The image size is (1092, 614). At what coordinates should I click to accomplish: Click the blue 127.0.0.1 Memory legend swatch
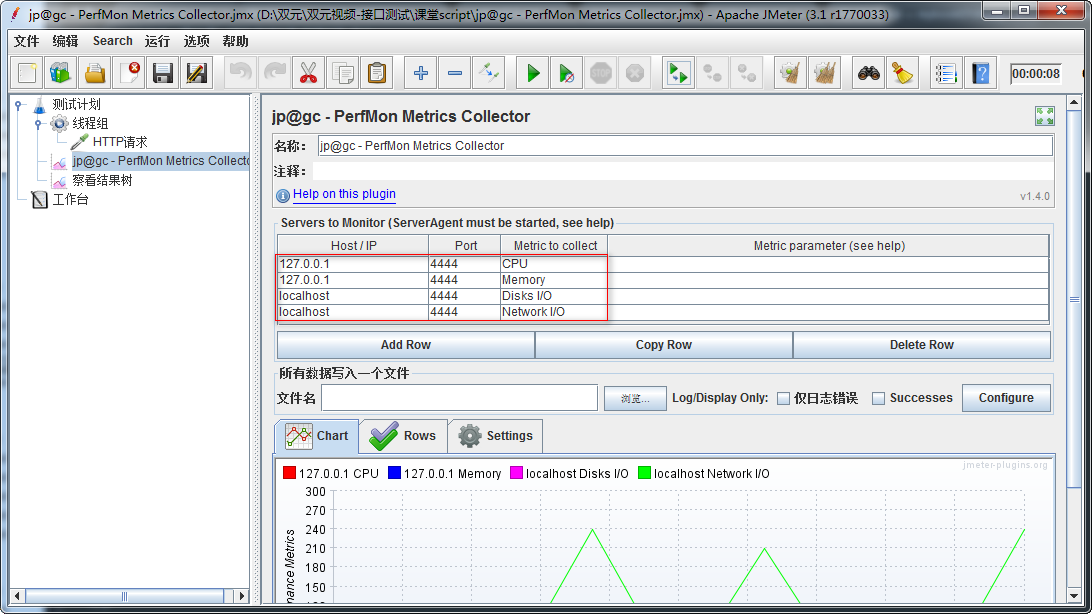pyautogui.click(x=394, y=473)
